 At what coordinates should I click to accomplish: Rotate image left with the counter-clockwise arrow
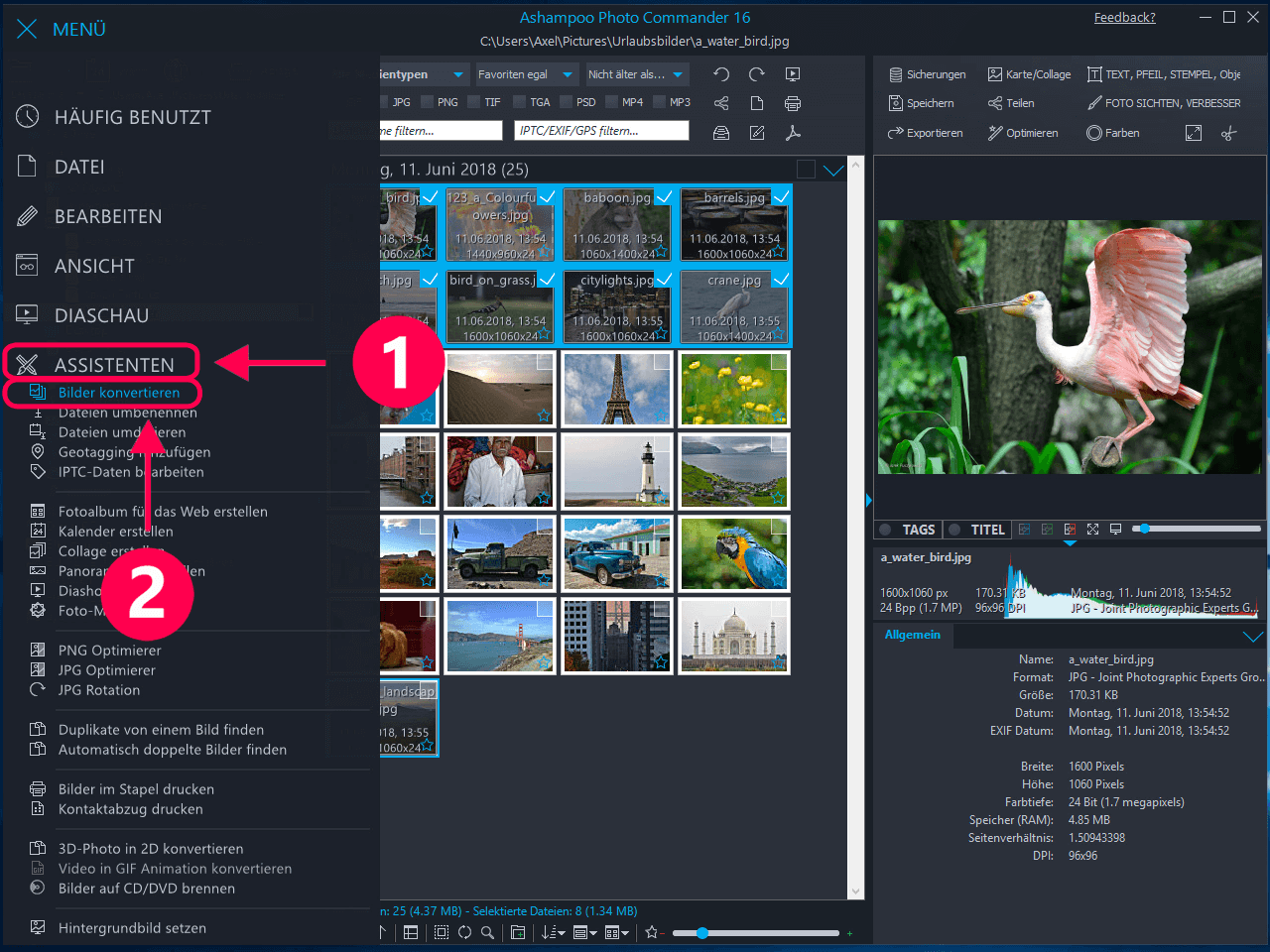pyautogui.click(x=721, y=74)
